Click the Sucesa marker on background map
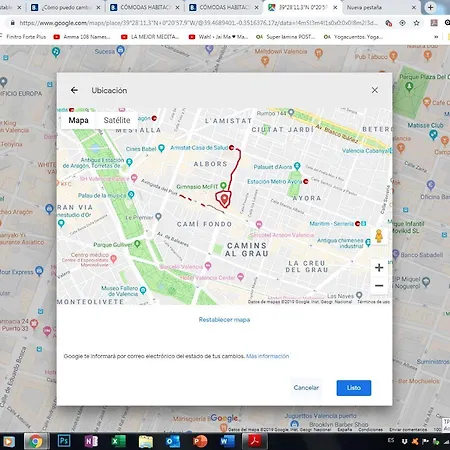The width and height of the screenshot is (450, 450). [x=120, y=51]
